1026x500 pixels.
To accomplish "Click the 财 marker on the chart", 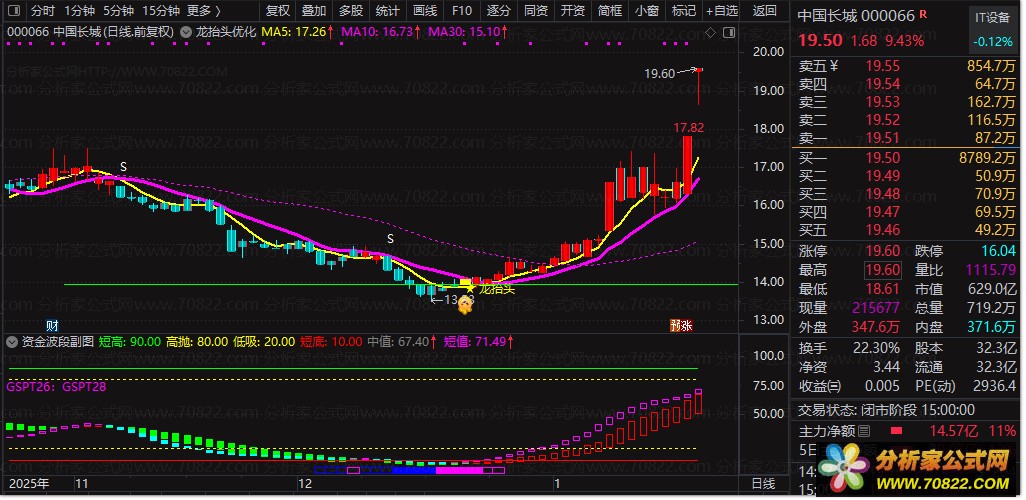I will point(52,325).
